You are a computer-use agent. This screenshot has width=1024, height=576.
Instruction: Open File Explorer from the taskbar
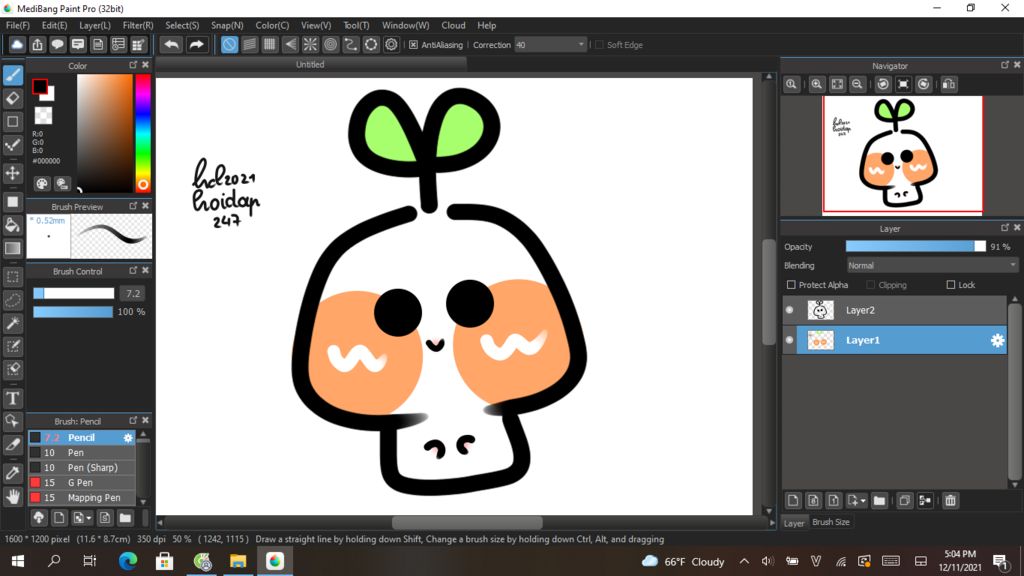pos(238,561)
